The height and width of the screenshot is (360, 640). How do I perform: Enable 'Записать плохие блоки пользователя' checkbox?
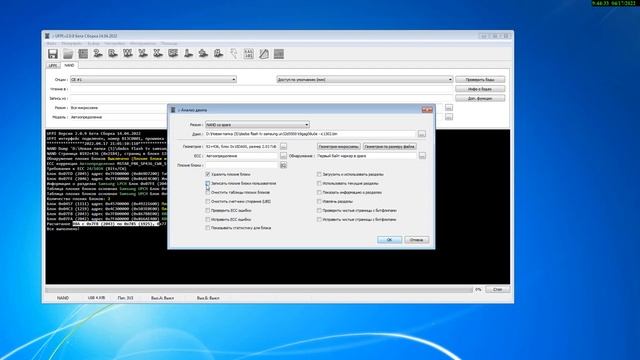[x=208, y=183]
